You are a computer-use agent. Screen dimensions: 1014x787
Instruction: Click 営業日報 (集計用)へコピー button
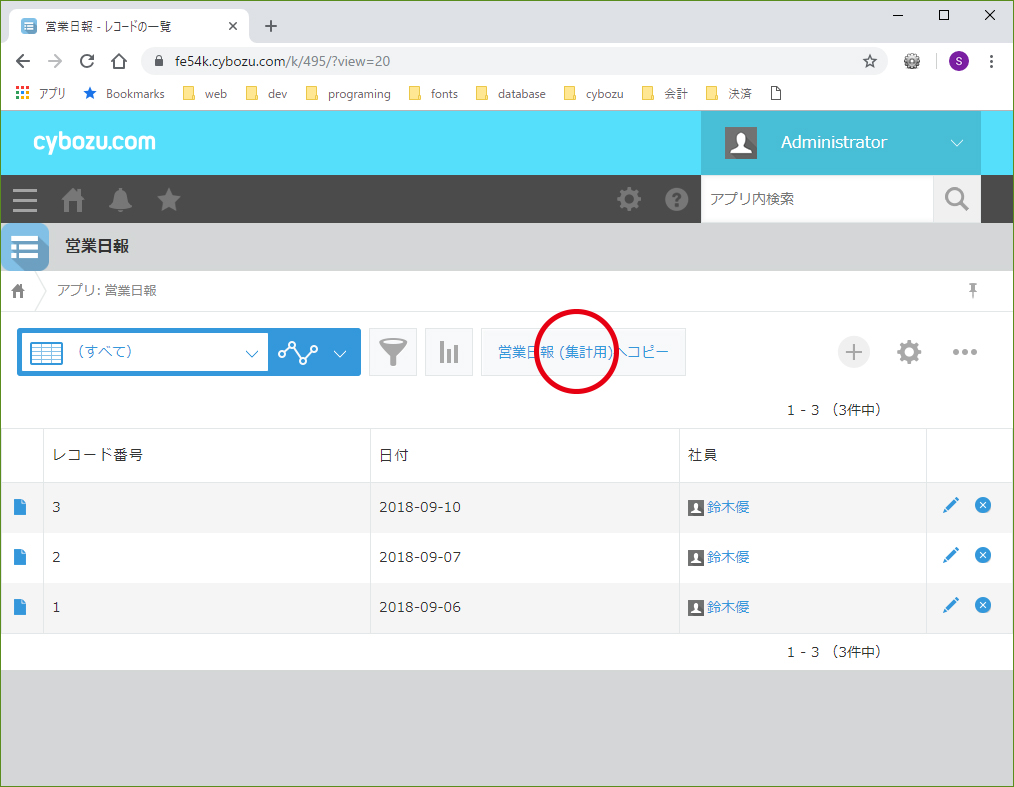pos(583,352)
